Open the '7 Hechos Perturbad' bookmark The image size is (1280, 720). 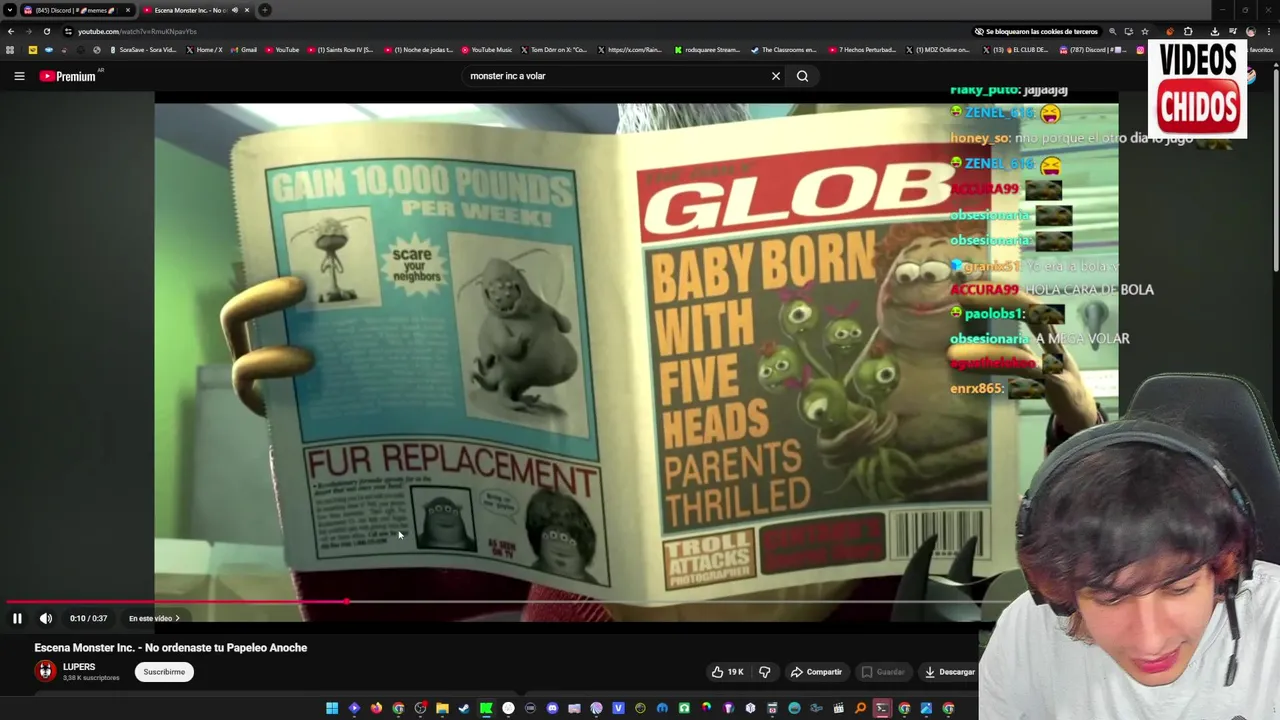861,50
